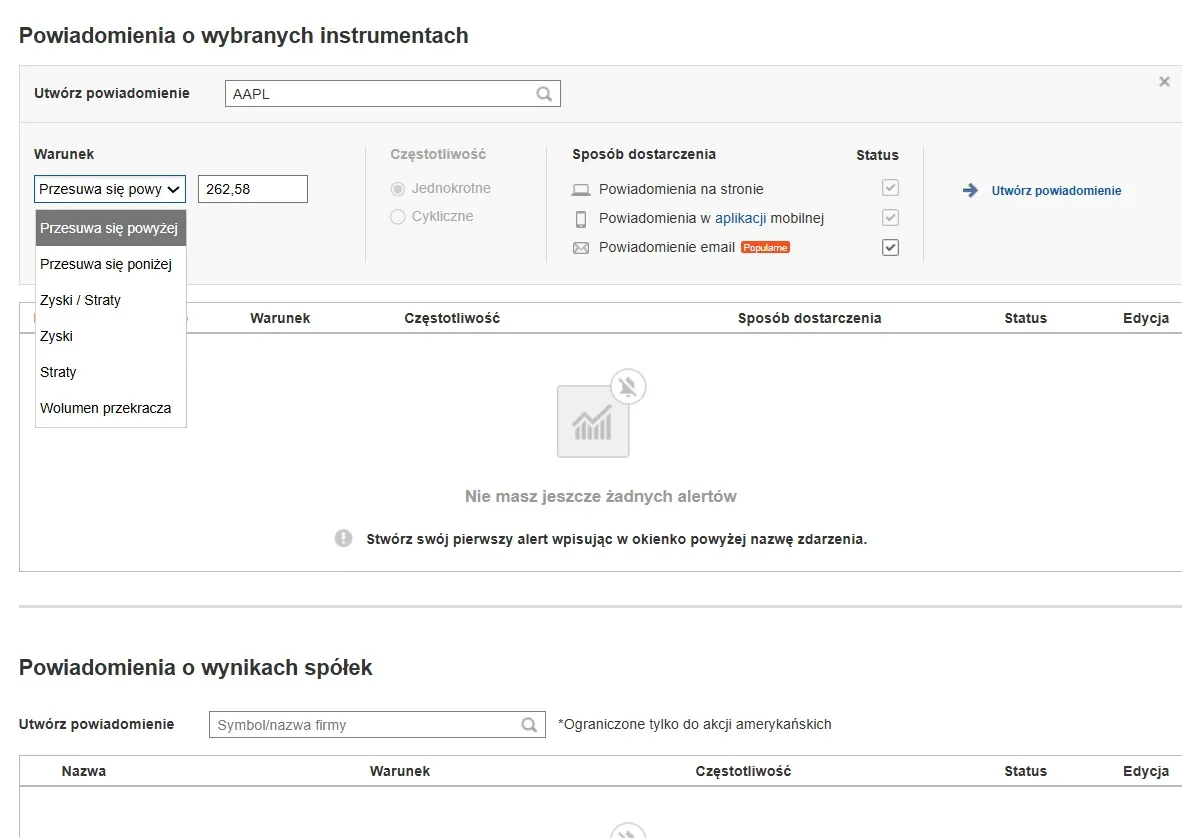This screenshot has height=838, width=1182.
Task: Click the magnifier icon in the AAPL search field
Action: pyautogui.click(x=543, y=93)
